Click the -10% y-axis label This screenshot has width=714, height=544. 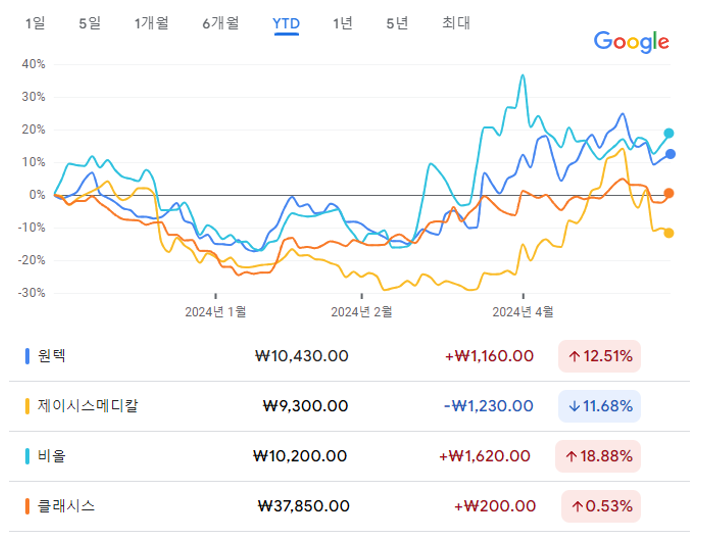tap(31, 228)
